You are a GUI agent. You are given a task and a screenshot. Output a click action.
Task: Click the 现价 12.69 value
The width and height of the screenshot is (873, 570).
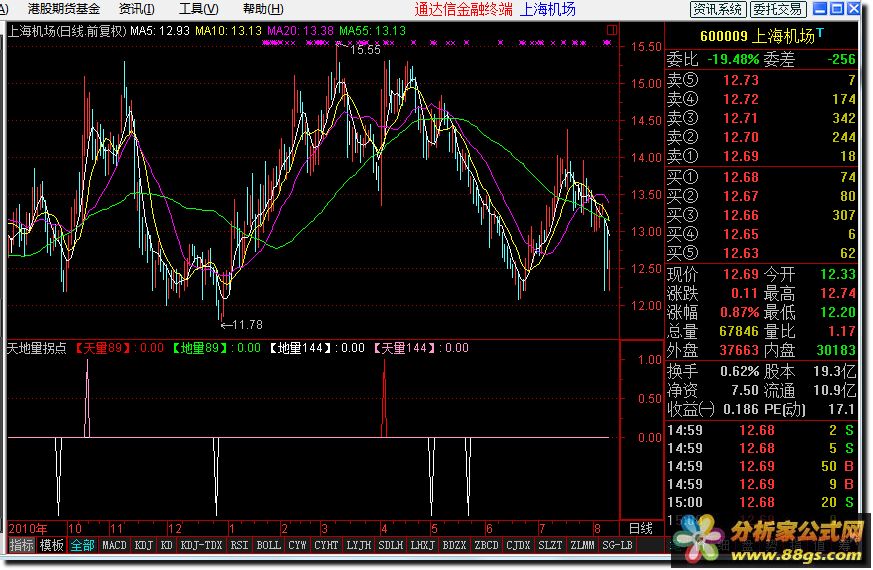pos(740,274)
